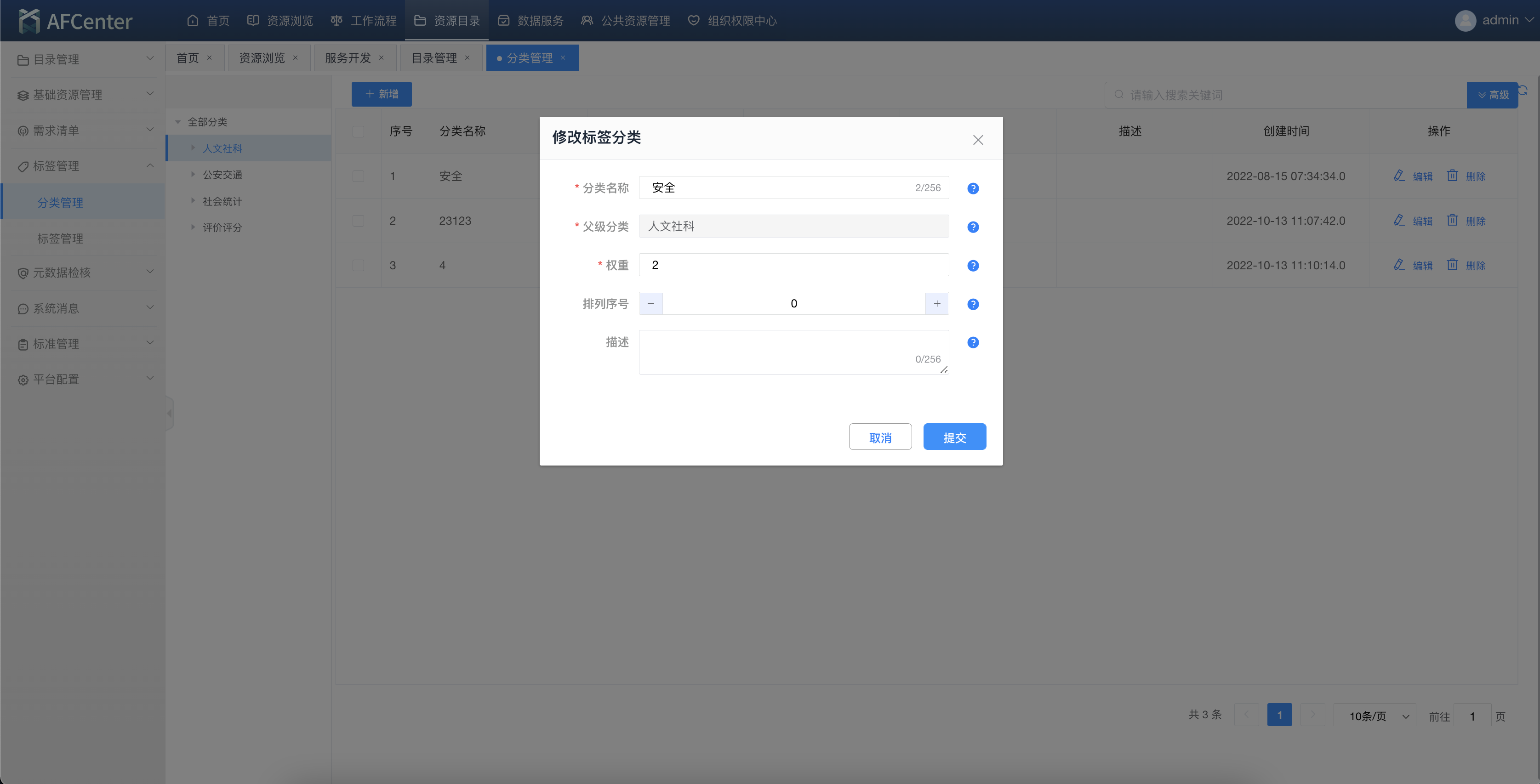The height and width of the screenshot is (784, 1540).
Task: Select 评价评分 in the category tree
Action: click(x=222, y=227)
